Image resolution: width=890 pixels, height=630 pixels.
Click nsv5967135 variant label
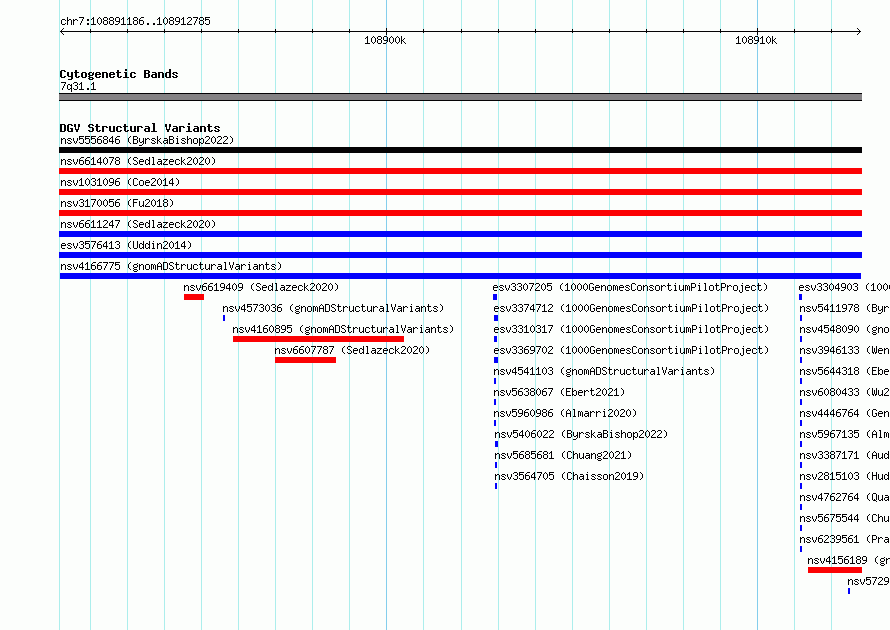pyautogui.click(x=844, y=434)
